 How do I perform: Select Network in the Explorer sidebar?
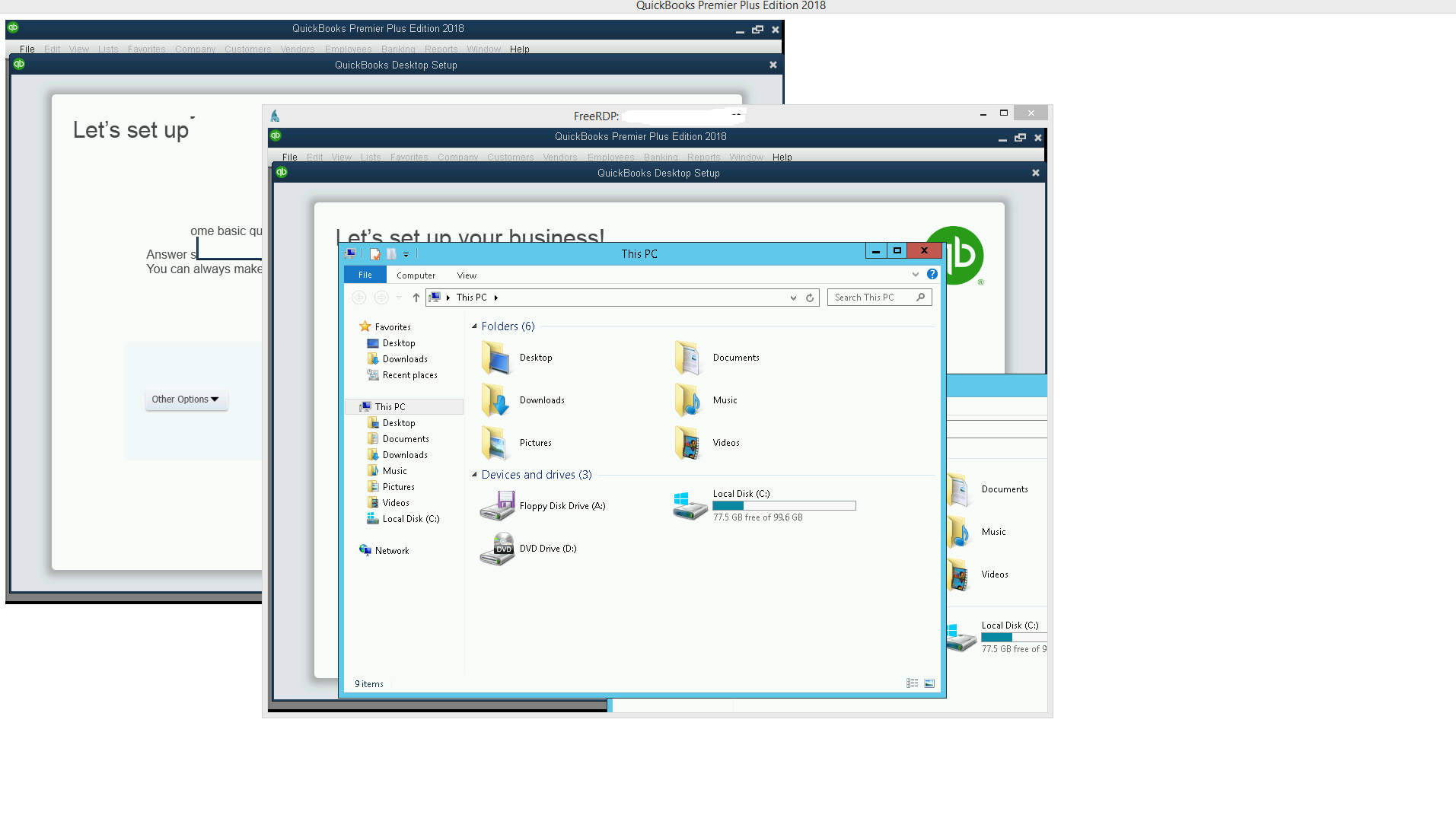pyautogui.click(x=391, y=550)
